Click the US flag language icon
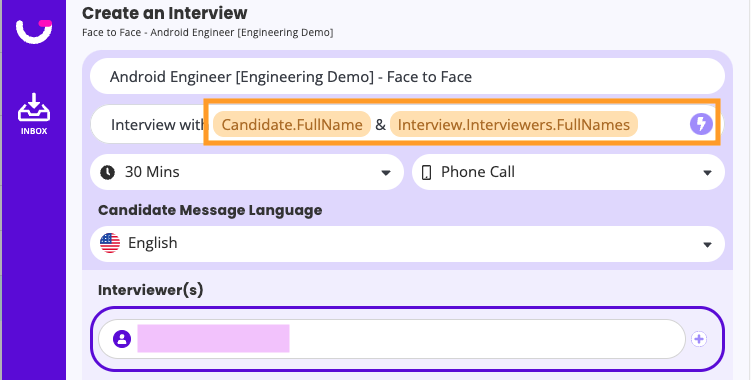The image size is (751, 380). pos(110,243)
